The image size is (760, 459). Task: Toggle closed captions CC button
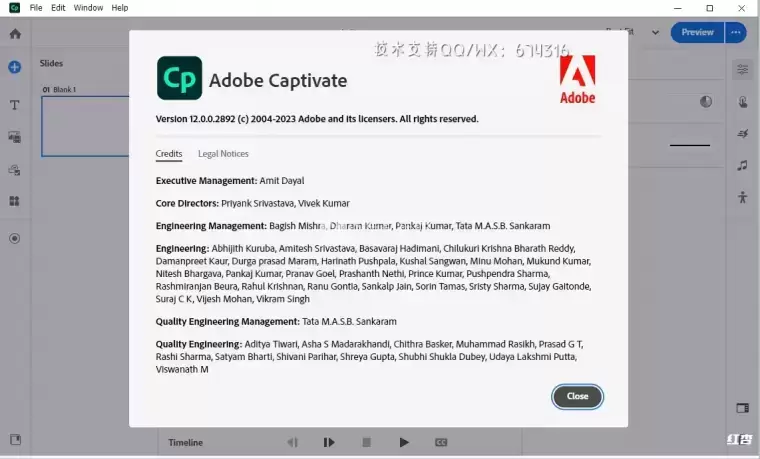[441, 442]
